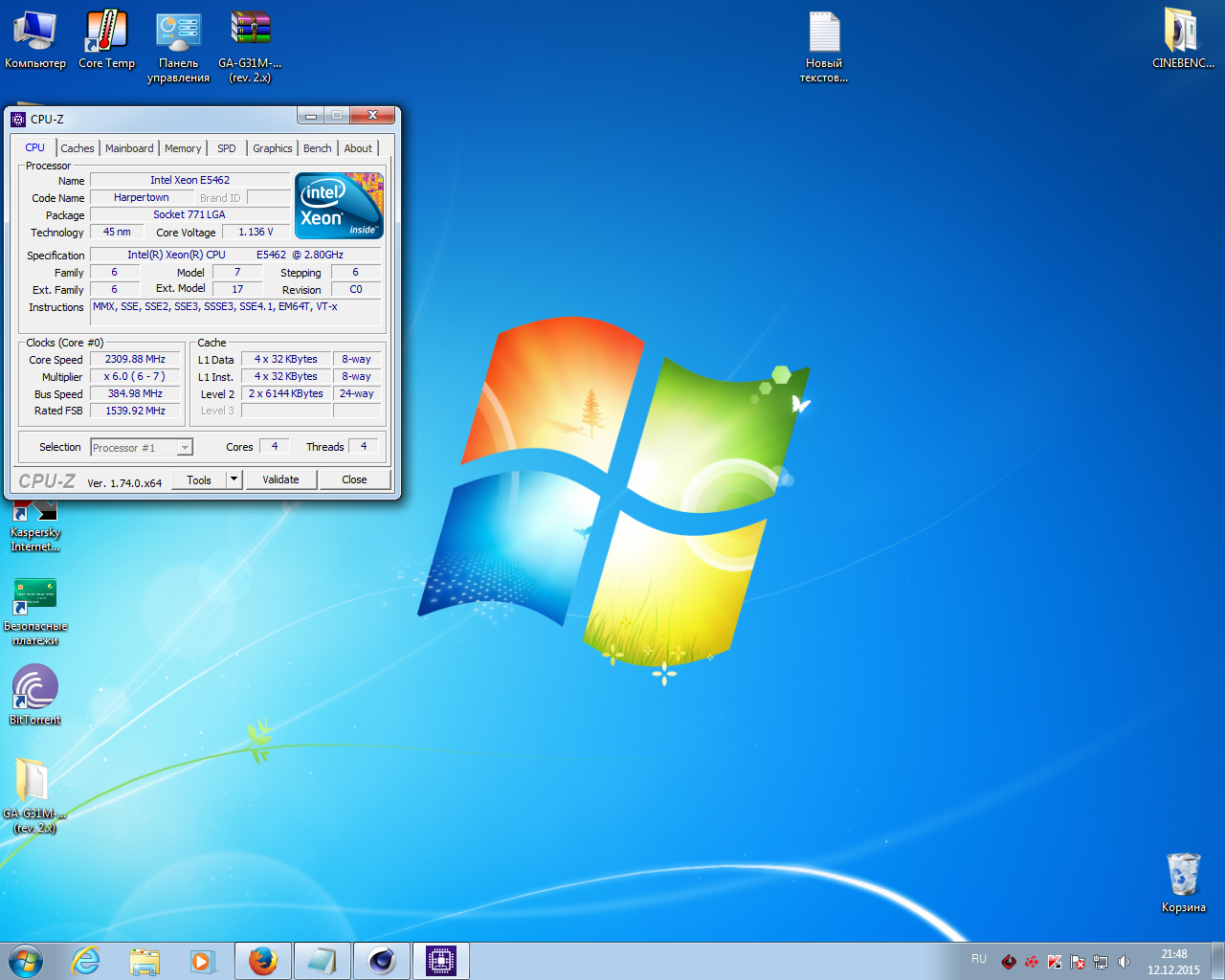Launch the Core Temp desktop shortcut
Screen dimensions: 1225x980
[x=106, y=40]
